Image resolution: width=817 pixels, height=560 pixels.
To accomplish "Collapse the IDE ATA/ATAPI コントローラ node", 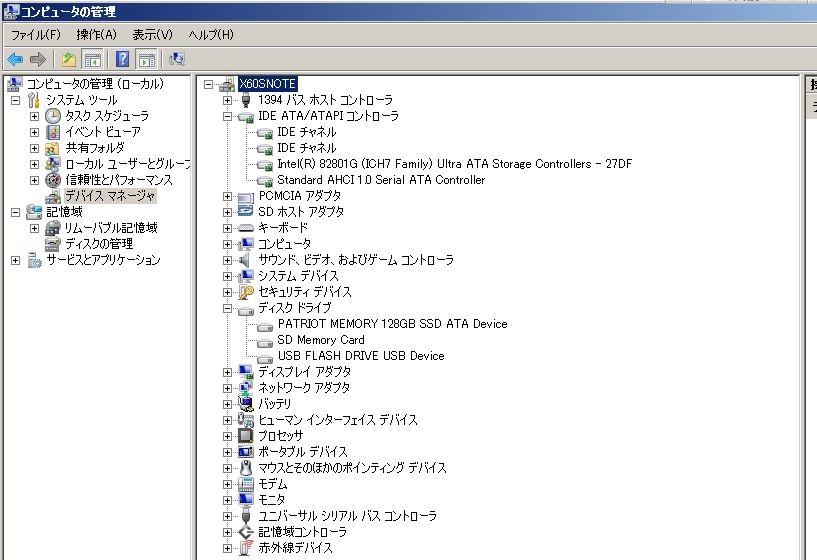I will tap(227, 116).
